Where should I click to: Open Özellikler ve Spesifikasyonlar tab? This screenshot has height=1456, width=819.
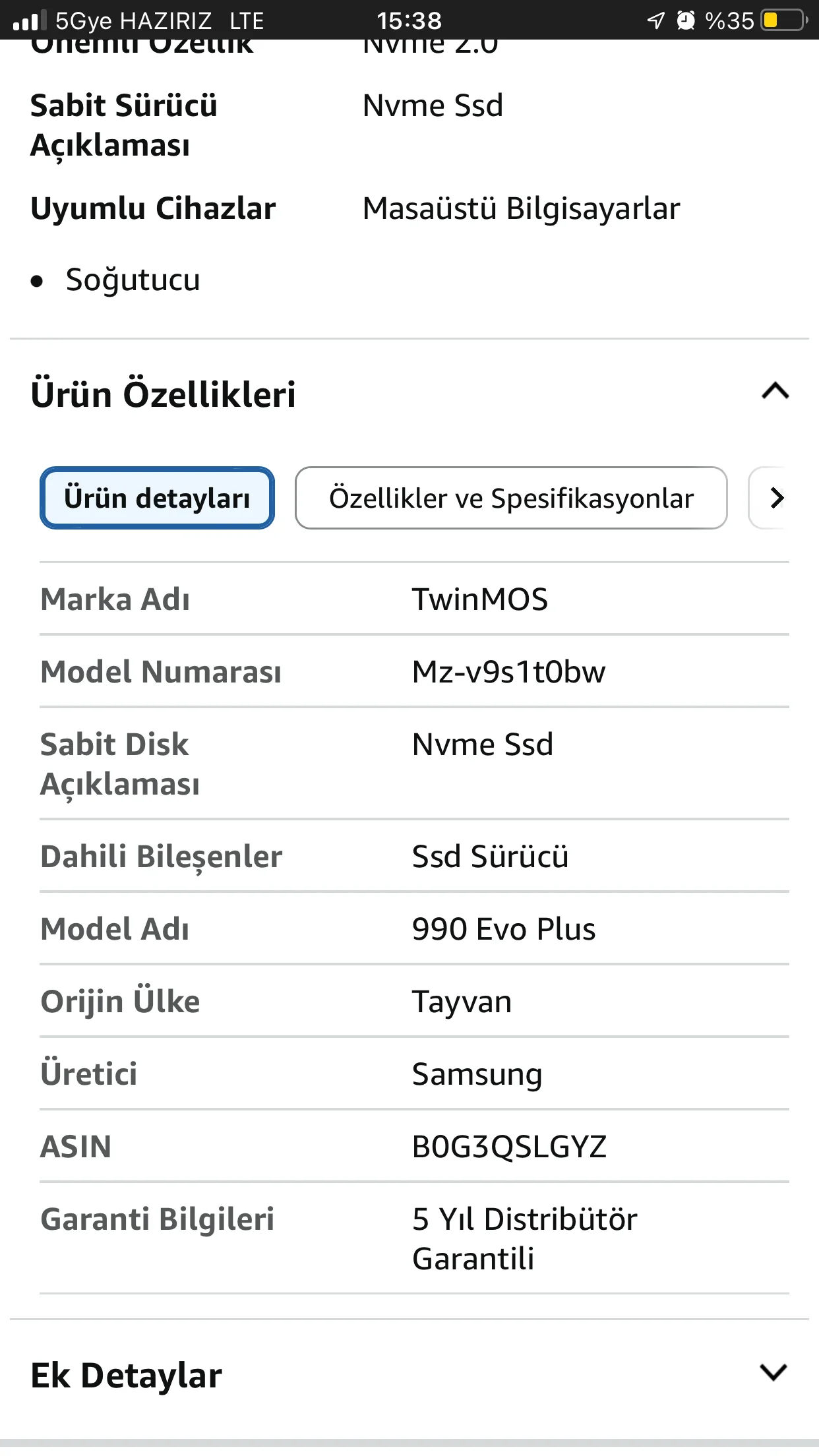511,498
